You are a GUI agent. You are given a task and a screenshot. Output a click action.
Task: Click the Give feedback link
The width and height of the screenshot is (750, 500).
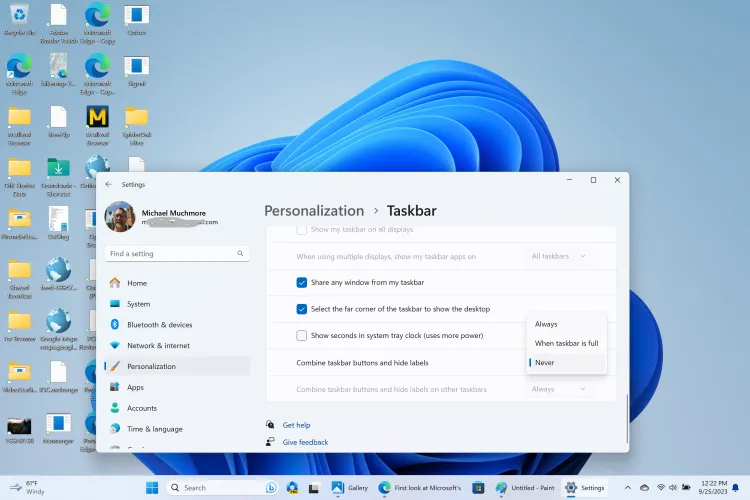click(305, 442)
